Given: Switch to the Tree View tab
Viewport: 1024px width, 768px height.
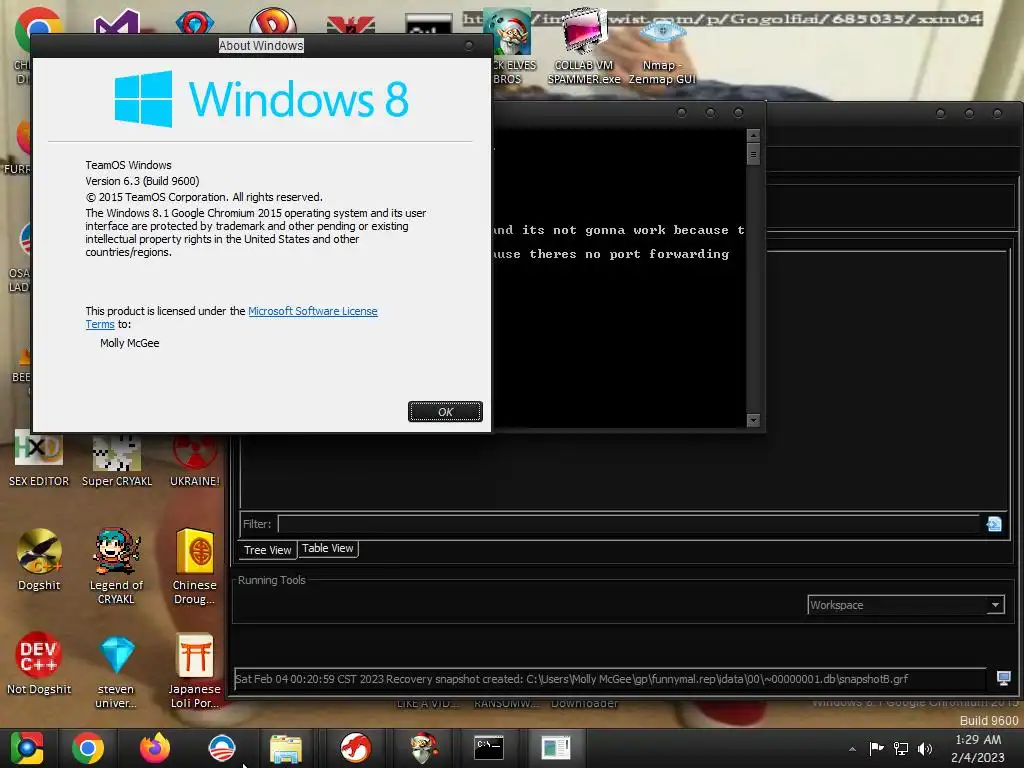Looking at the screenshot, I should click(x=267, y=550).
